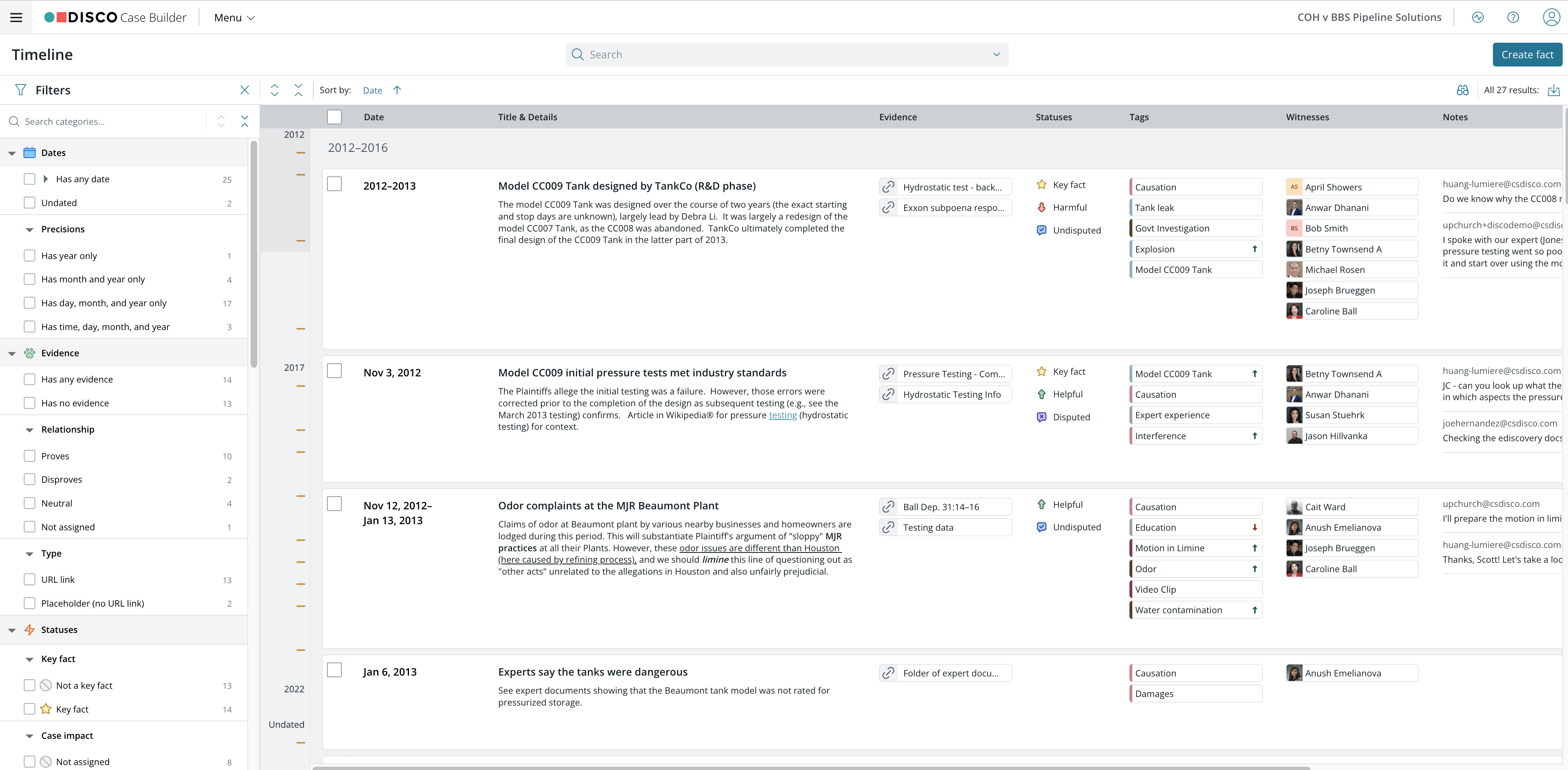Sort by Date option
The image size is (1568, 770).
click(x=373, y=90)
